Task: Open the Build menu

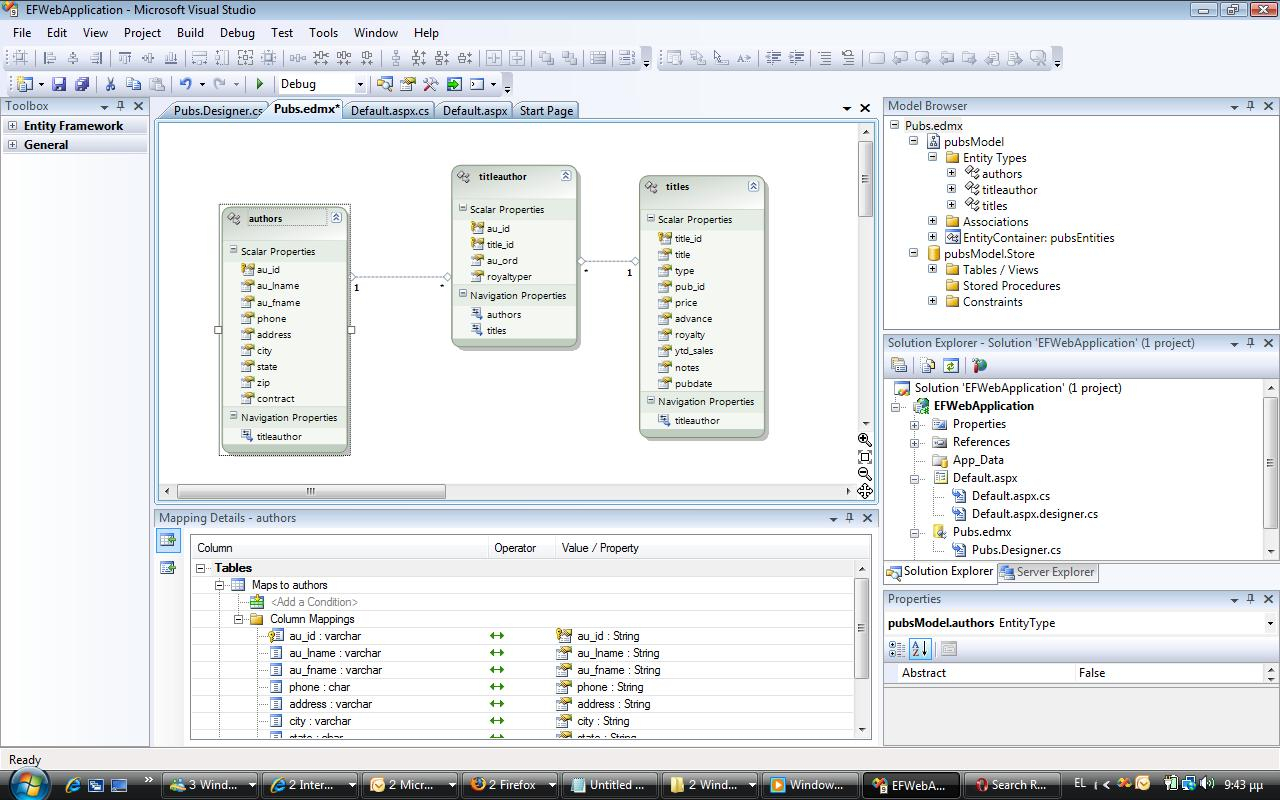Action: pos(190,33)
